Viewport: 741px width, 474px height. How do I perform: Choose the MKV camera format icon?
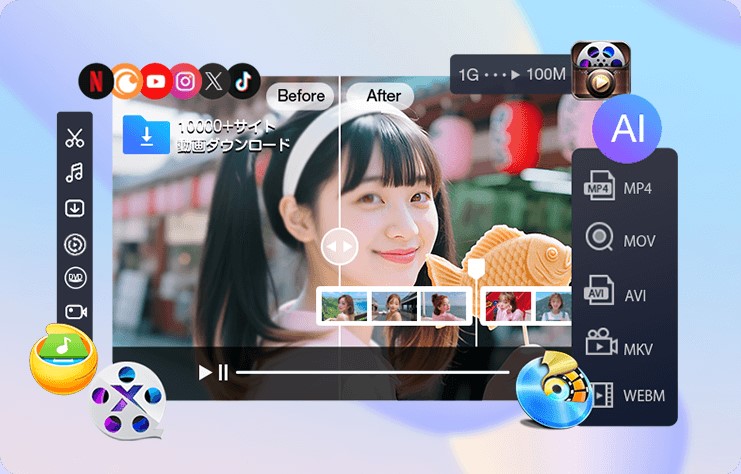tap(601, 342)
